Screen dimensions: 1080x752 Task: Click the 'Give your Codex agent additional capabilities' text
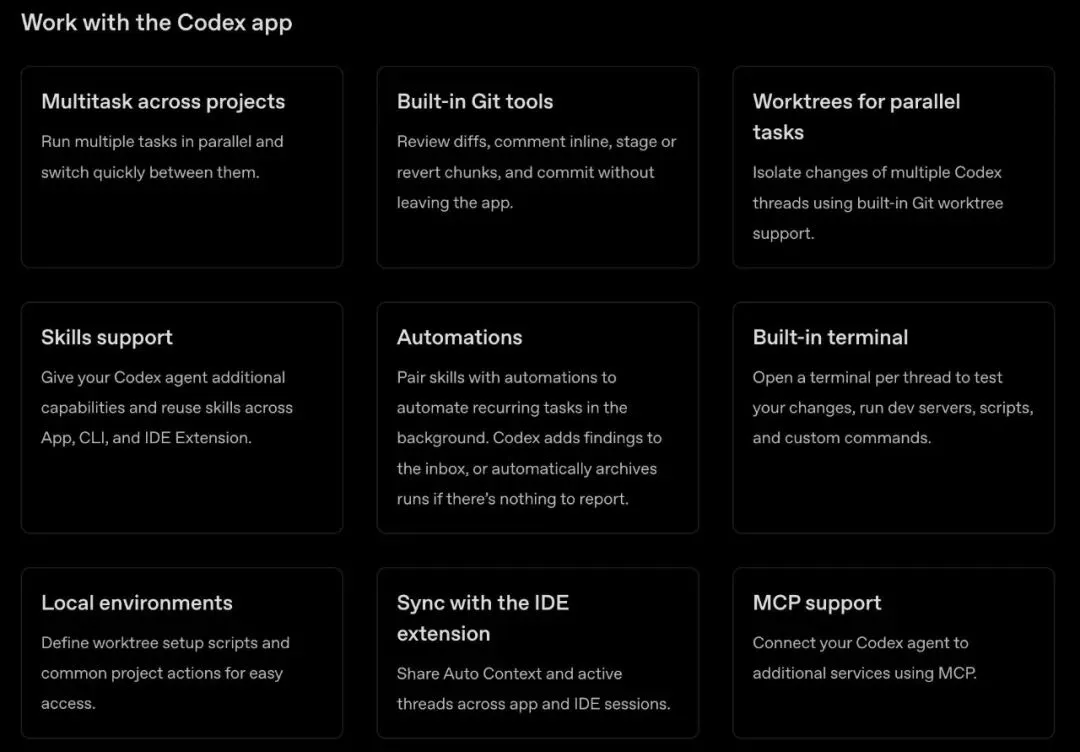(167, 407)
